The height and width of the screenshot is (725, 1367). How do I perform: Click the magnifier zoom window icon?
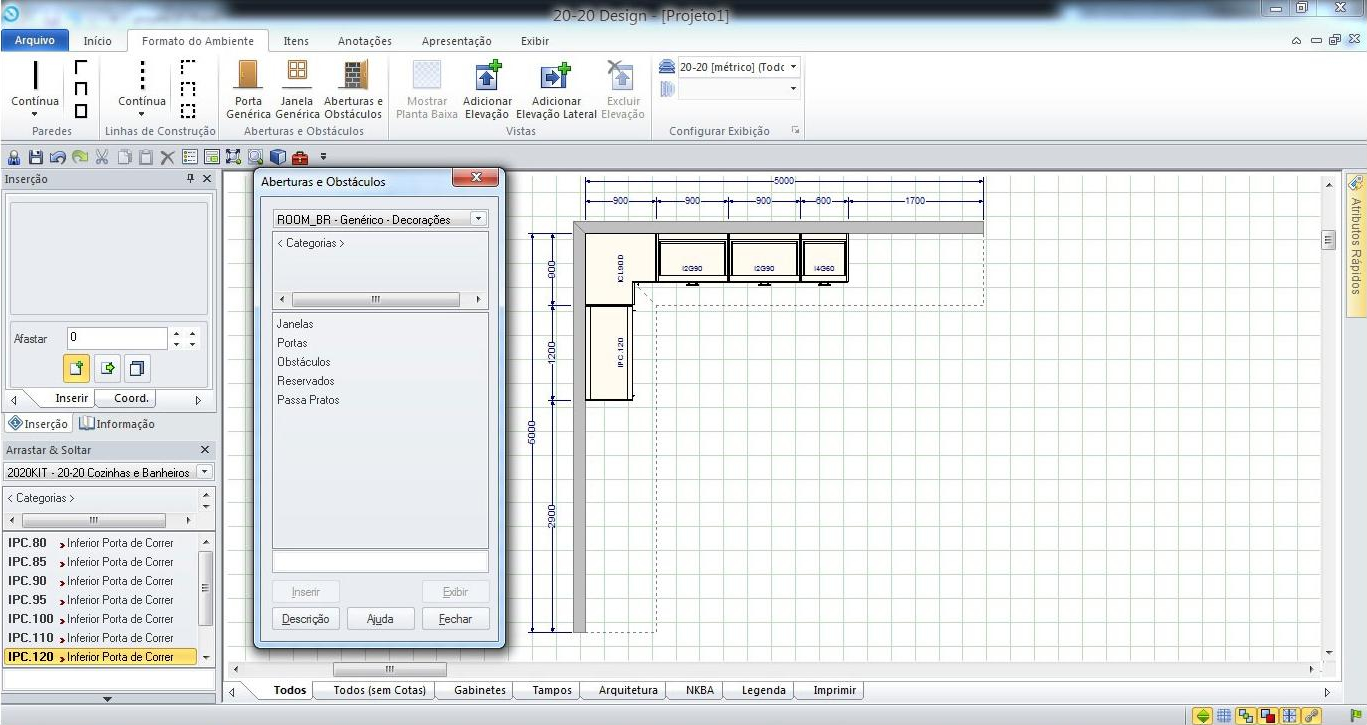pos(255,157)
